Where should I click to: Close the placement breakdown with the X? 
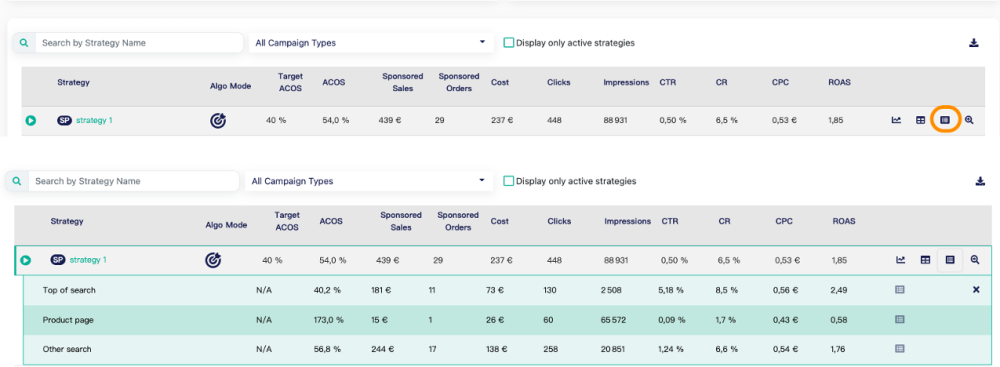coord(976,290)
